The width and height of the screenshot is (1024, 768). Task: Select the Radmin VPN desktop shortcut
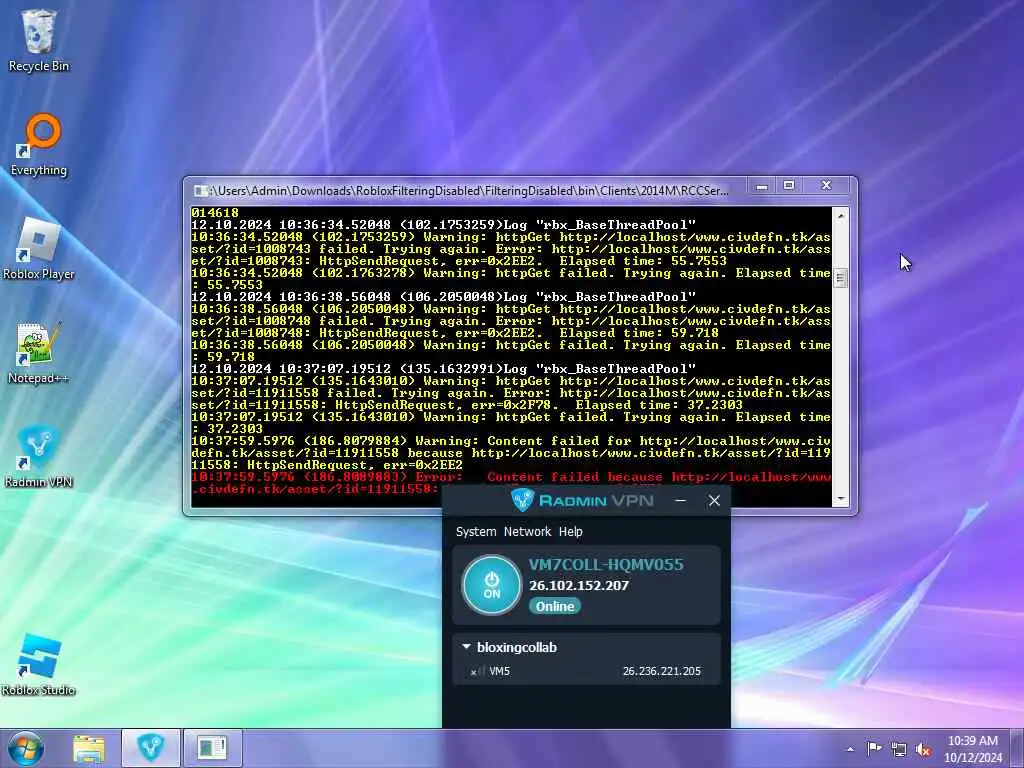[39, 457]
